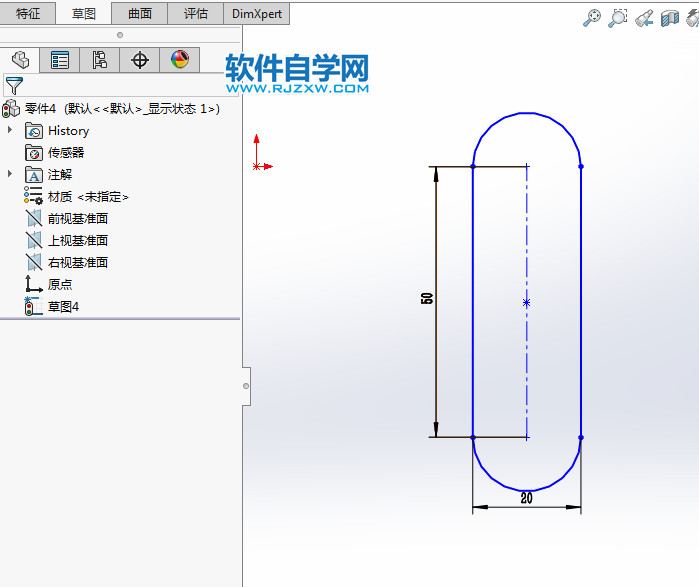Click the Zoom to Area icon

tap(617, 18)
